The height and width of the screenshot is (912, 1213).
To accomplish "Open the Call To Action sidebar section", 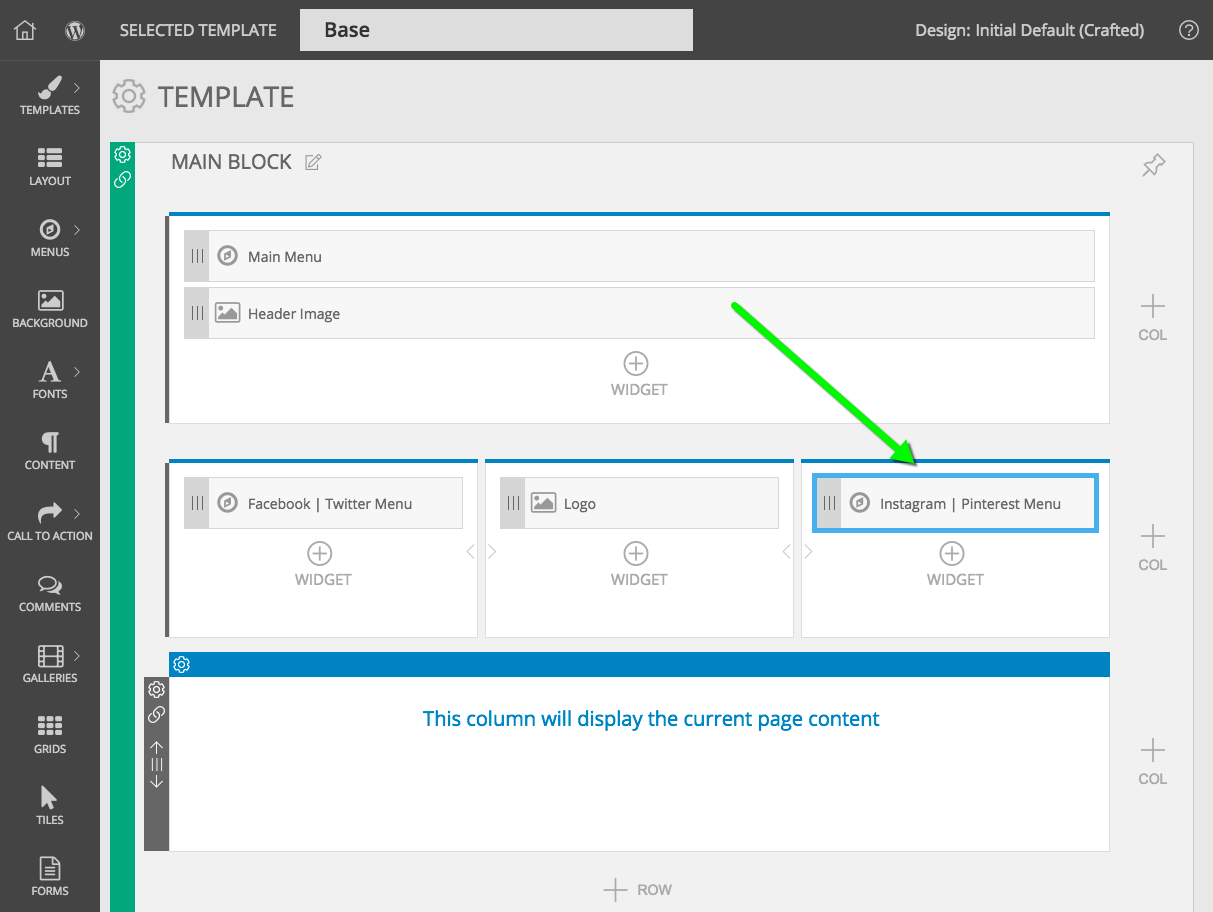I will click(50, 522).
